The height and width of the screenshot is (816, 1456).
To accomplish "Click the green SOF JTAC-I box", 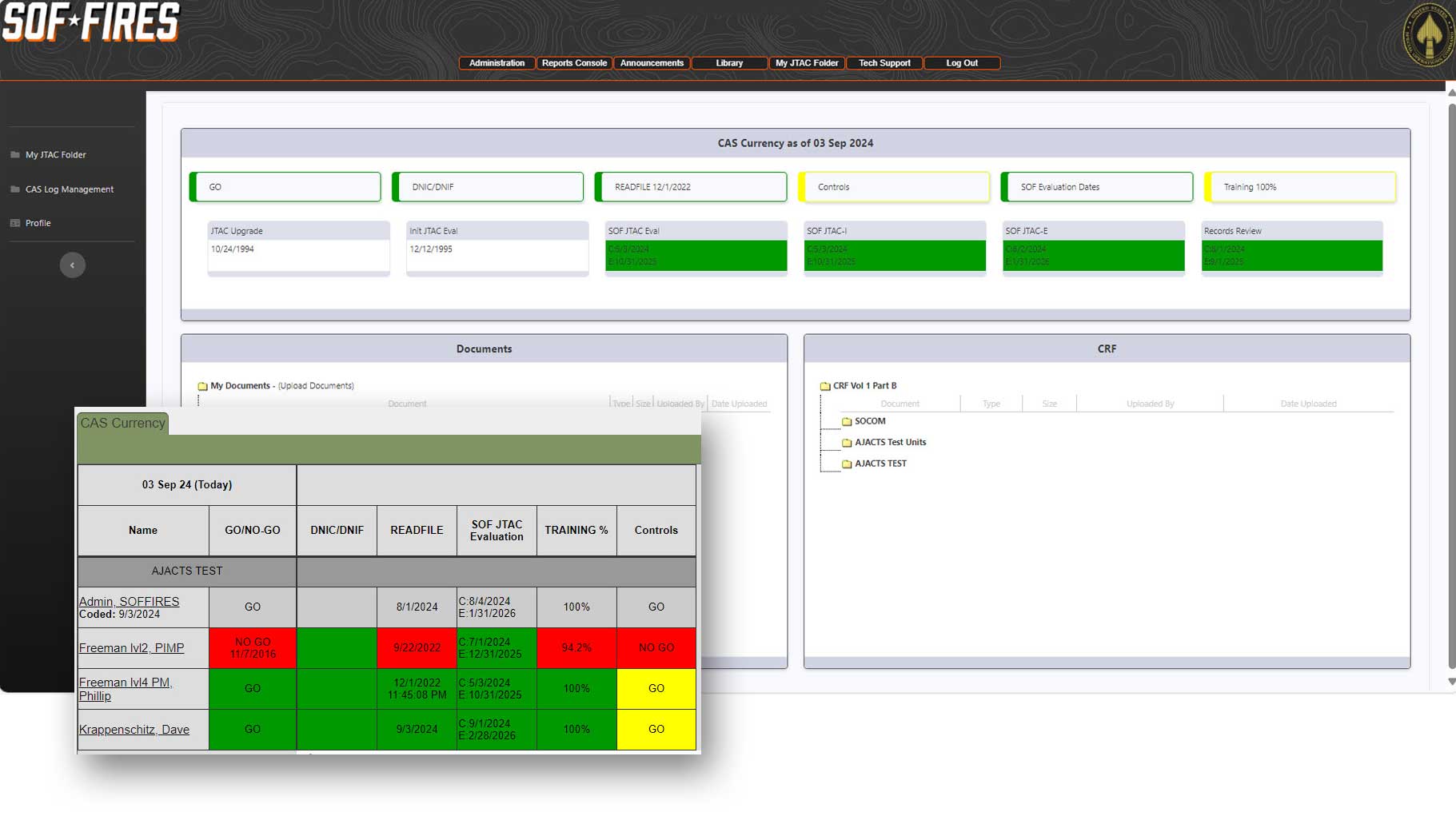I will 895,256.
